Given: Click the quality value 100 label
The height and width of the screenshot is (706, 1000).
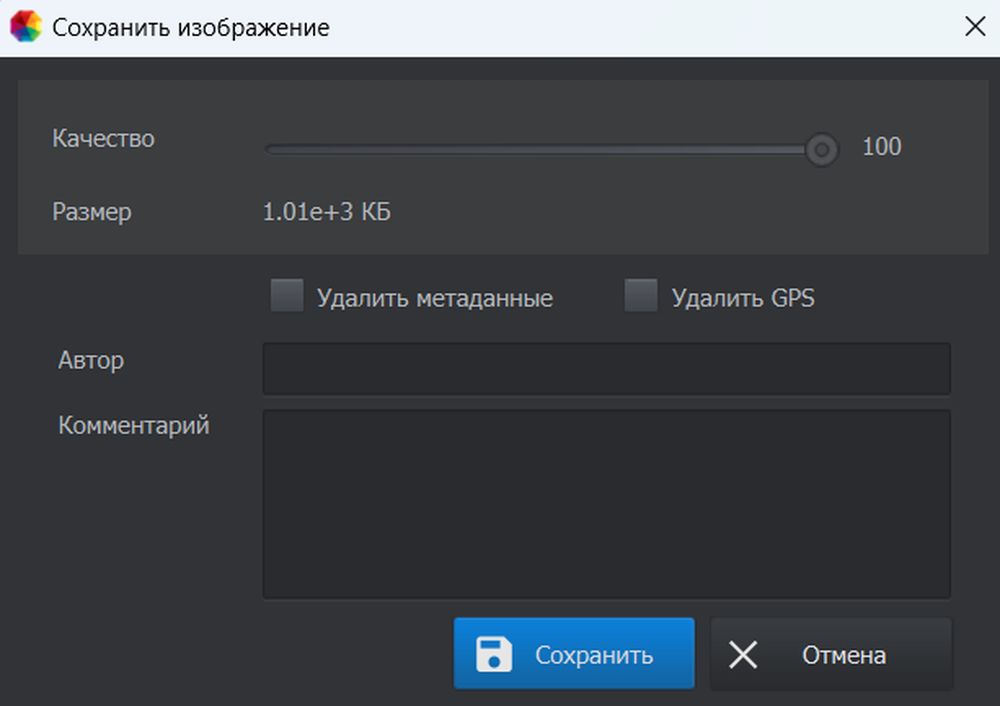Looking at the screenshot, I should [881, 147].
